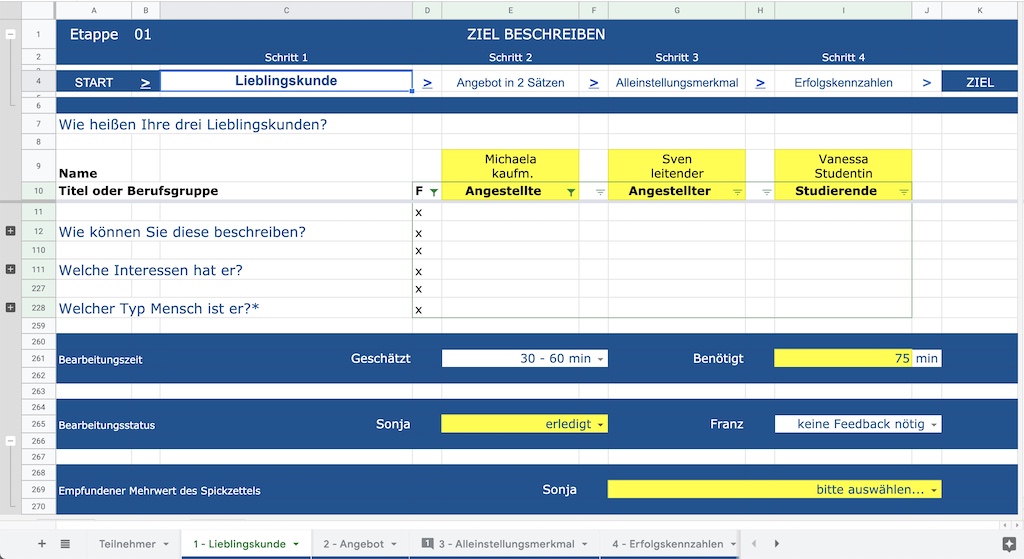Click the '>' link after 'Angebot in 2 Sätzen'

tap(594, 83)
